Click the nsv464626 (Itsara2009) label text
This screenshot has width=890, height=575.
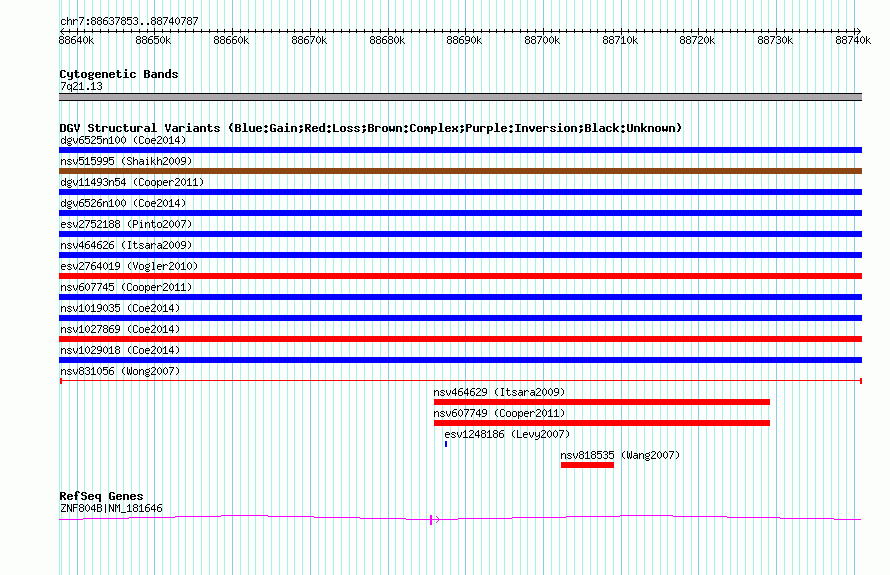[126, 245]
